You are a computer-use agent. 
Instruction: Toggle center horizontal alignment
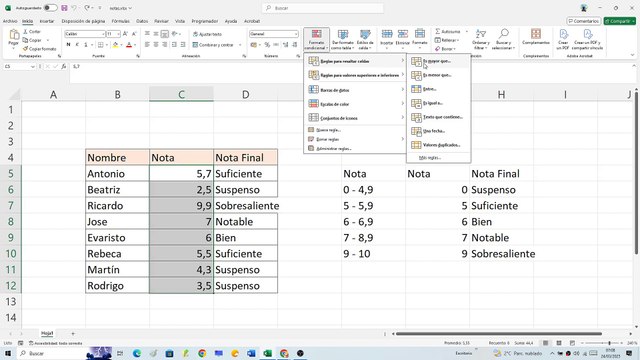tap(156, 44)
